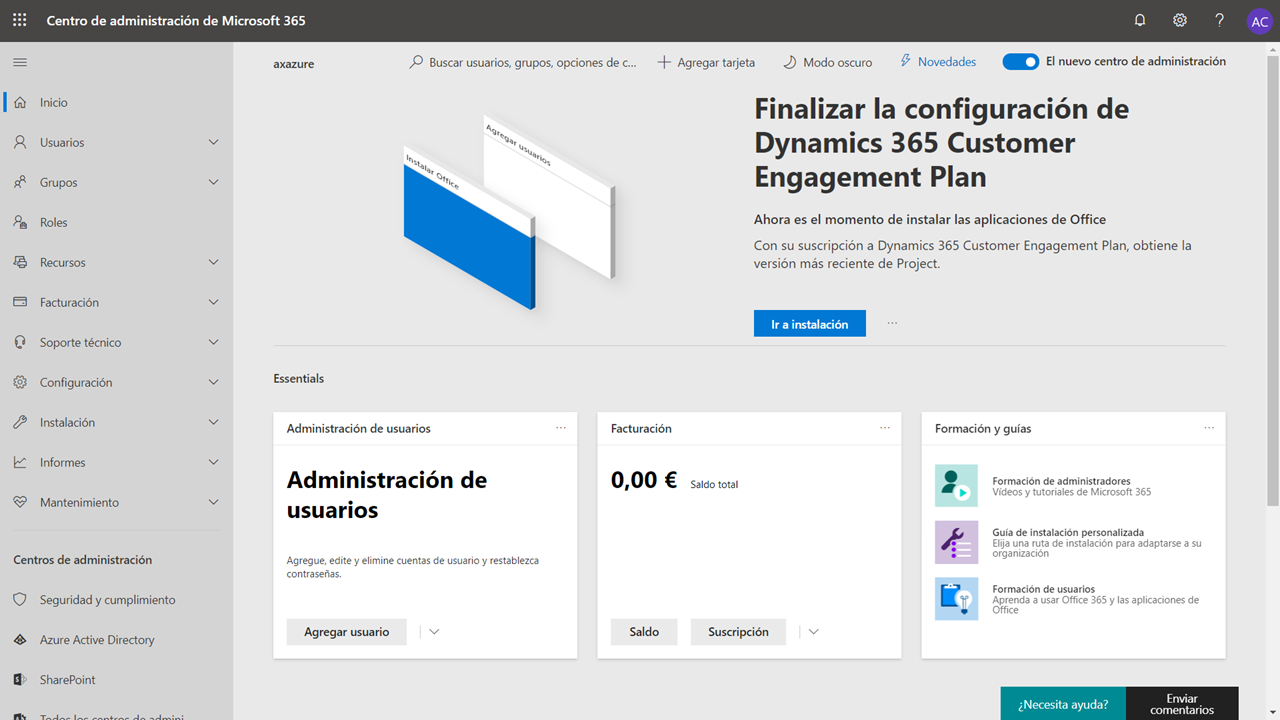
Task: Click the Inicio home icon
Action: pos(20,102)
